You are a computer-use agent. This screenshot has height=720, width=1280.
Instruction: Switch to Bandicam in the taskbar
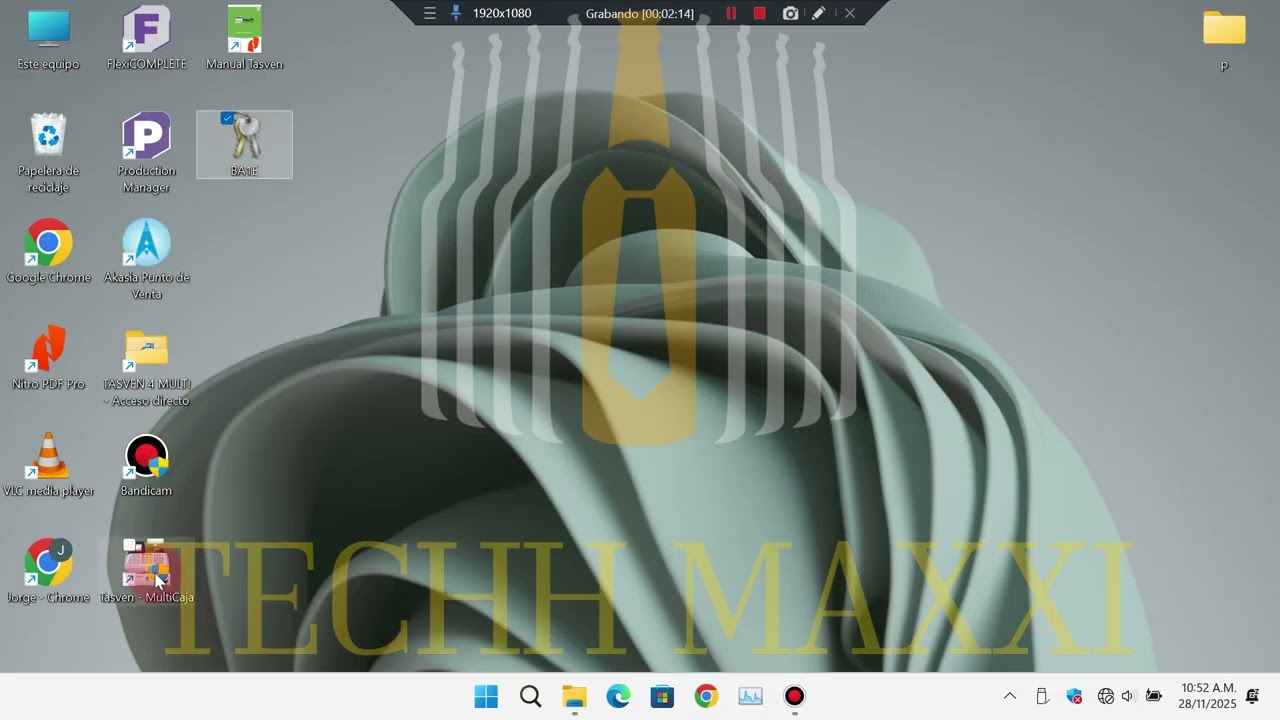pos(794,697)
